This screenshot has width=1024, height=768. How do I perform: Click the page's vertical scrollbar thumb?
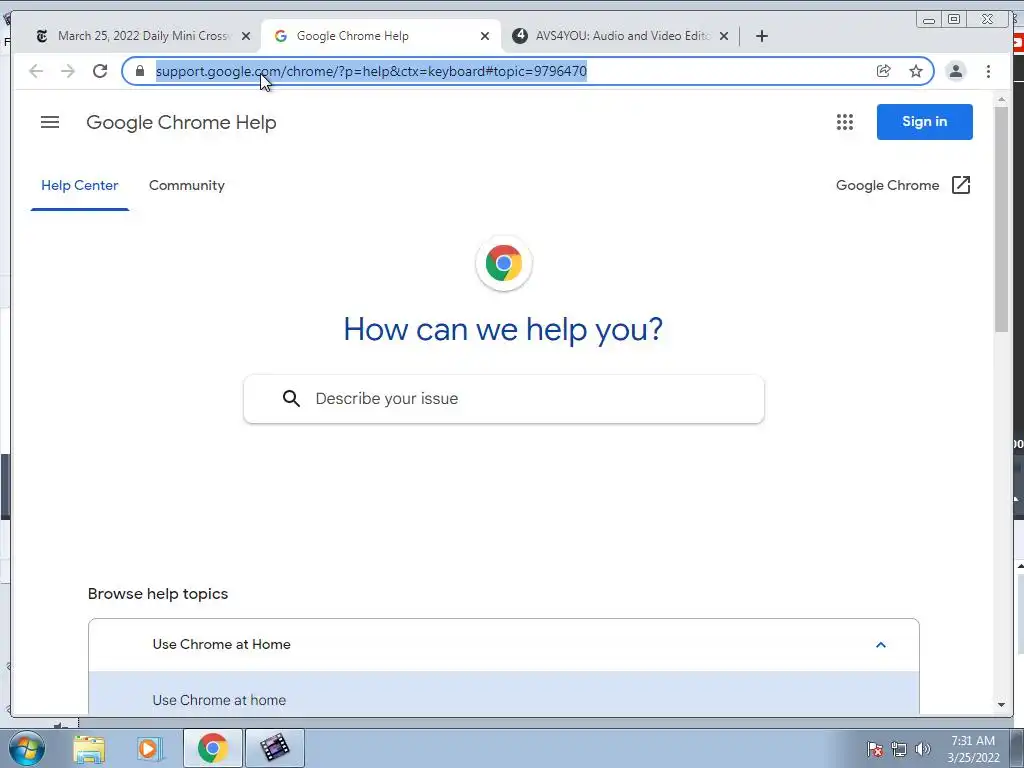point(1002,219)
